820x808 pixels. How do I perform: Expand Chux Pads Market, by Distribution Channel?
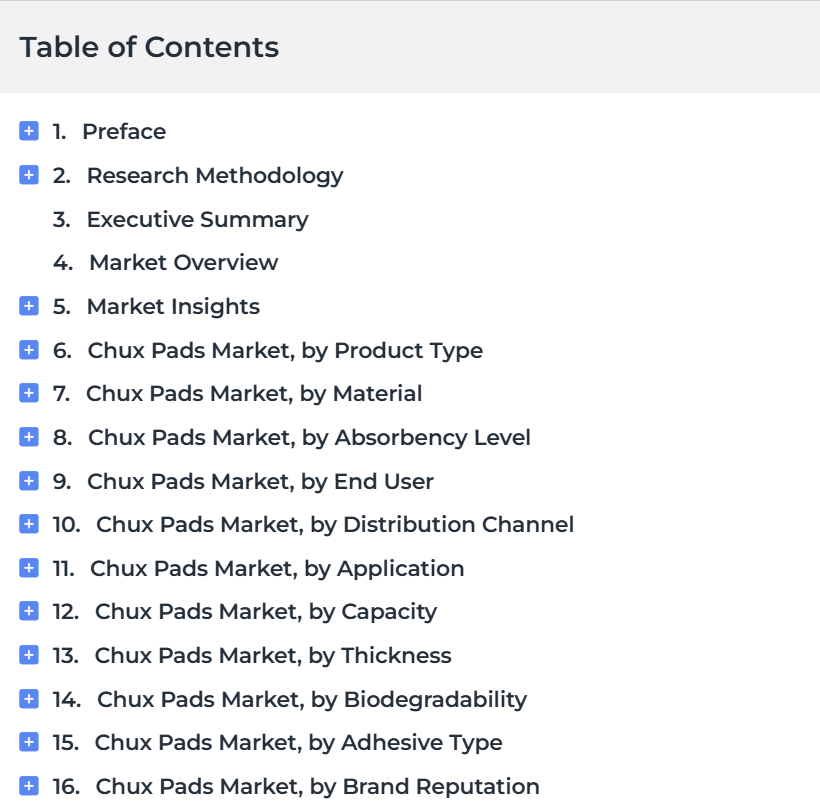click(x=29, y=524)
